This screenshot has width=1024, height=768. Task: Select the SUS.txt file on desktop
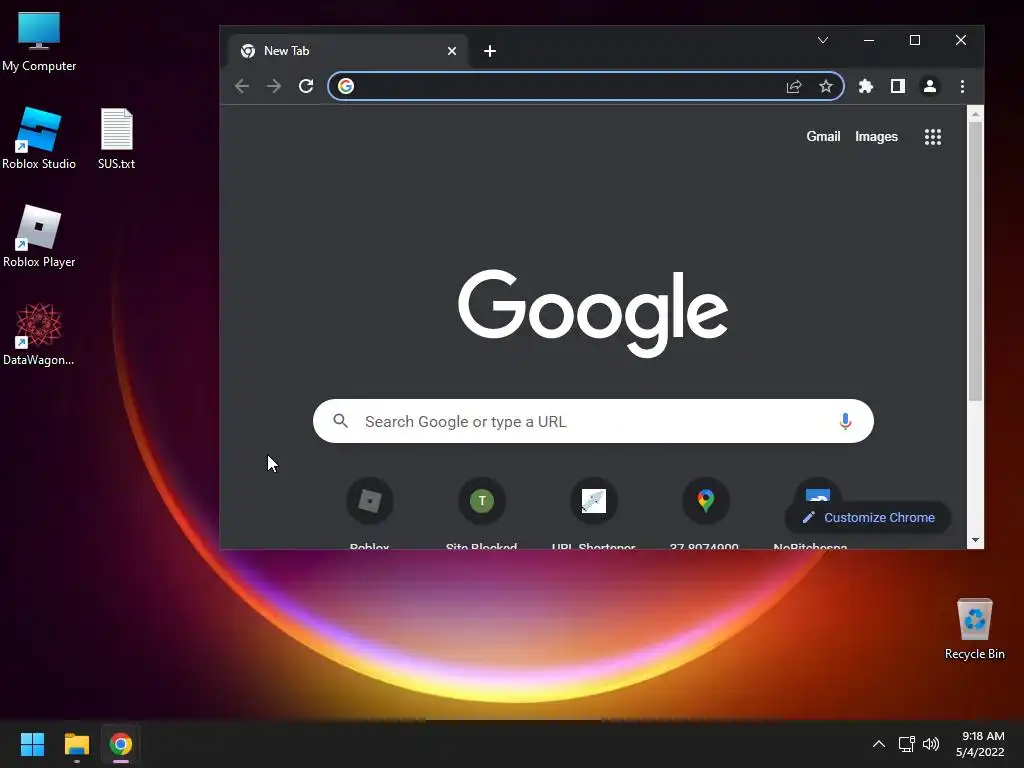coord(116,138)
